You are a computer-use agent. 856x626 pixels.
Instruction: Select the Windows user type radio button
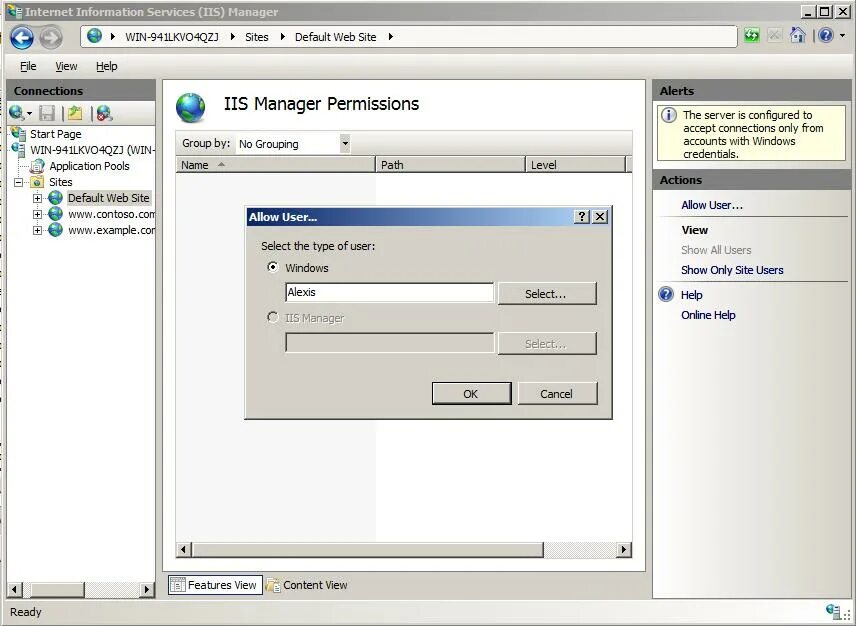coord(272,267)
